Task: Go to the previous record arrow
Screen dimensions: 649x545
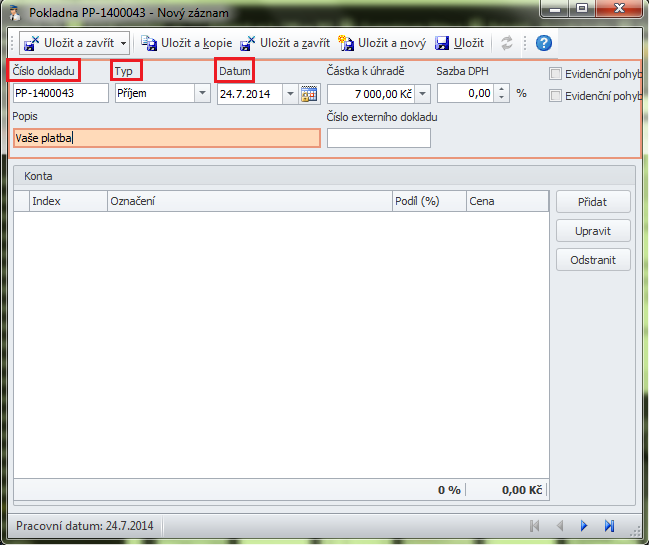Action: click(560, 525)
